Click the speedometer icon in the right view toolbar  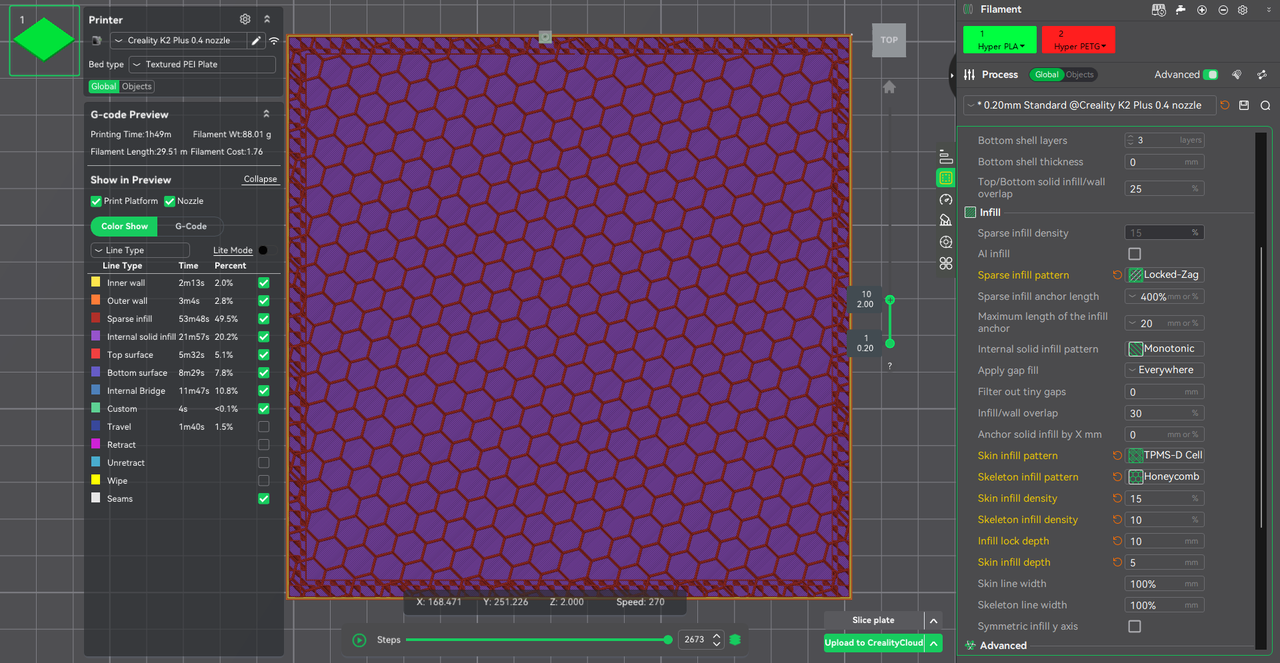(945, 200)
